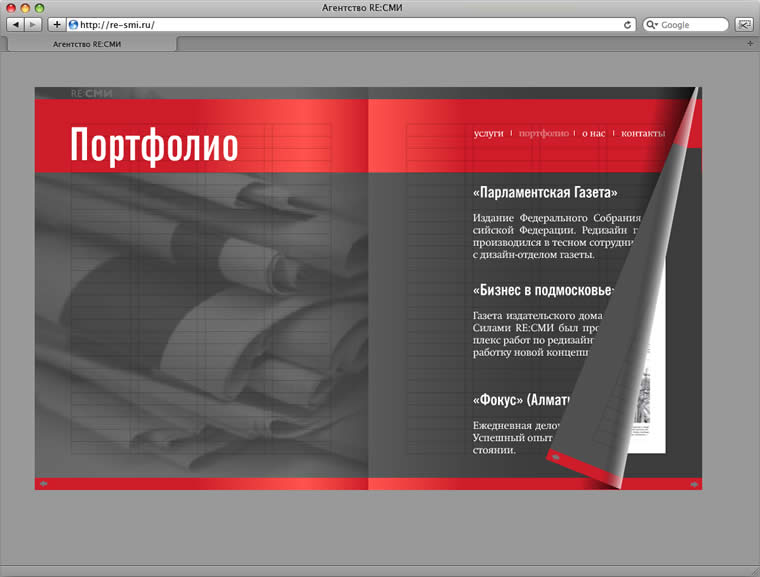Go to the «о нас» page

592,133
